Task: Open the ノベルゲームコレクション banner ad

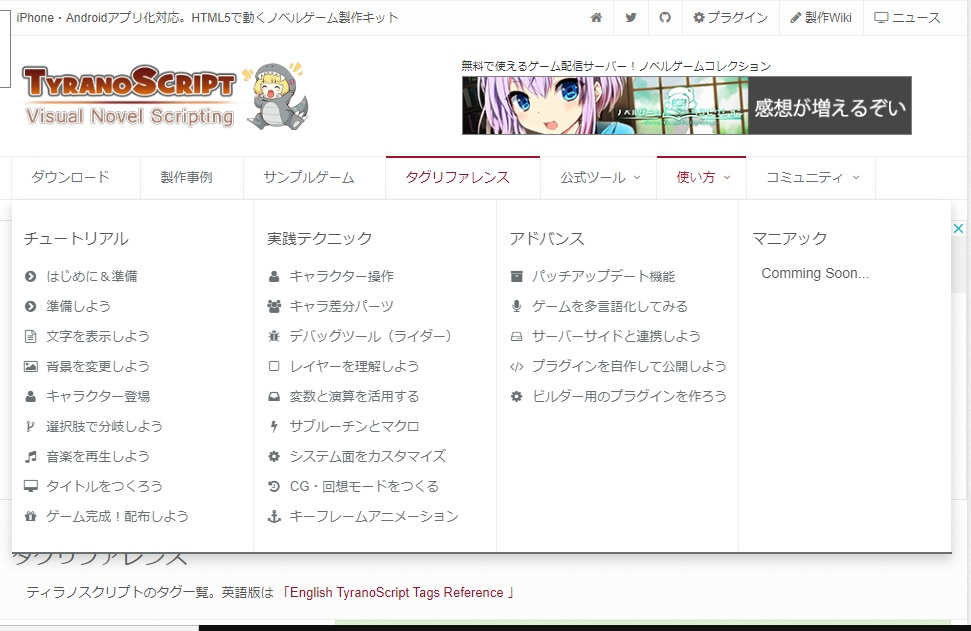Action: pyautogui.click(x=687, y=105)
